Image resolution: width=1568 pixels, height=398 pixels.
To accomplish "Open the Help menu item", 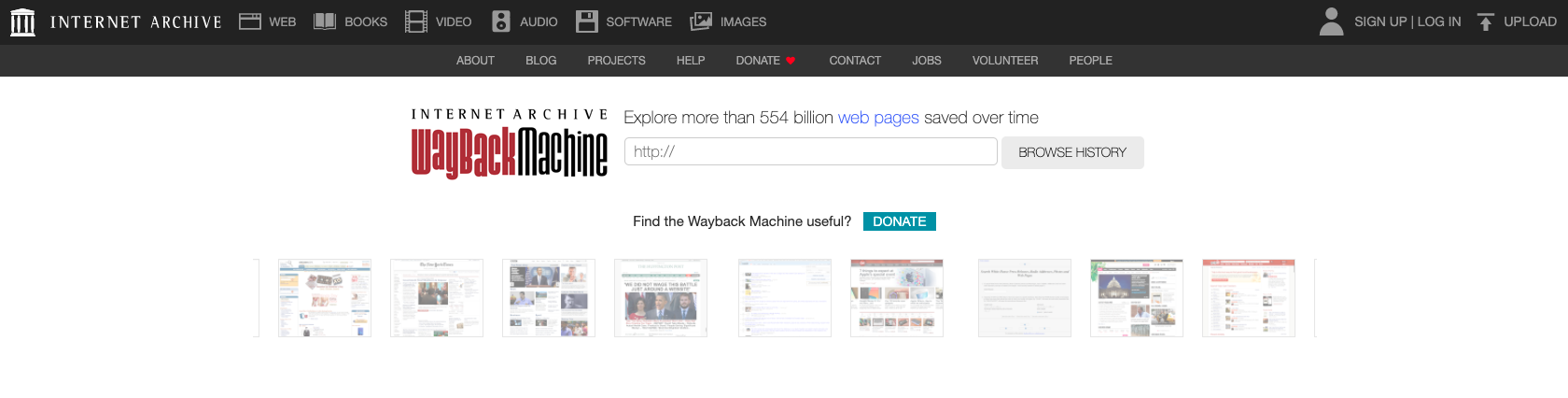I will pos(691,61).
